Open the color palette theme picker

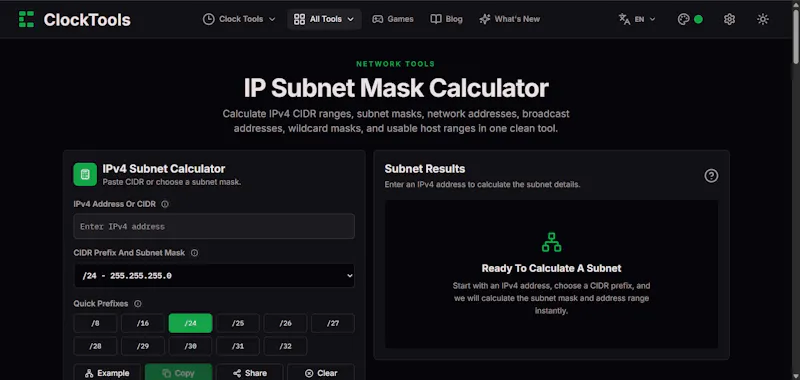[683, 19]
